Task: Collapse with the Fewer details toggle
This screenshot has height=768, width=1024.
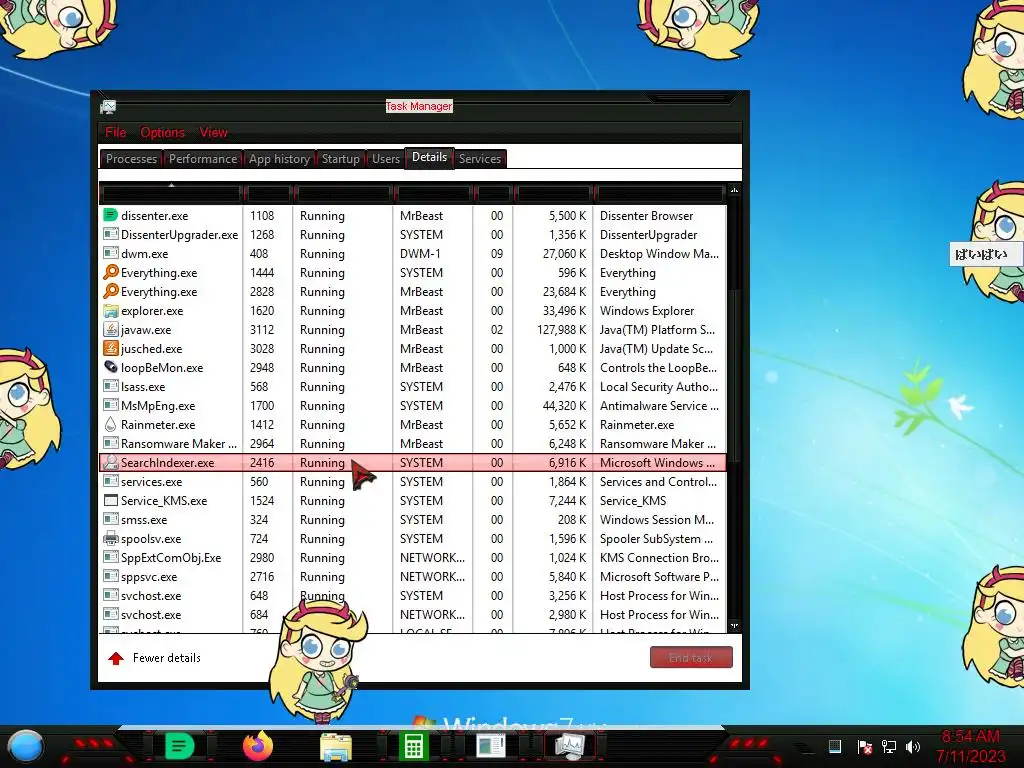Action: point(154,658)
